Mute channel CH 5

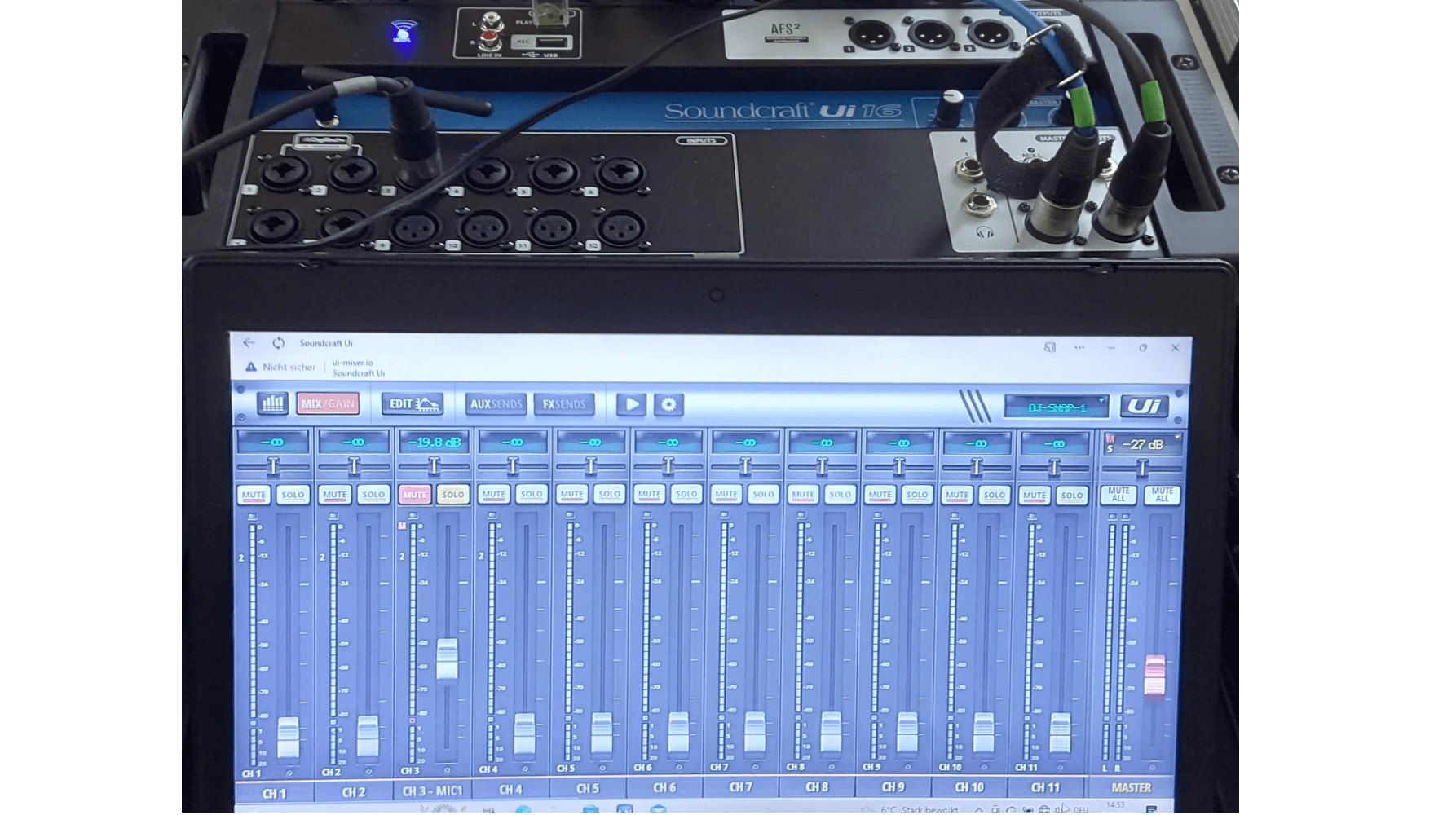pyautogui.click(x=571, y=494)
